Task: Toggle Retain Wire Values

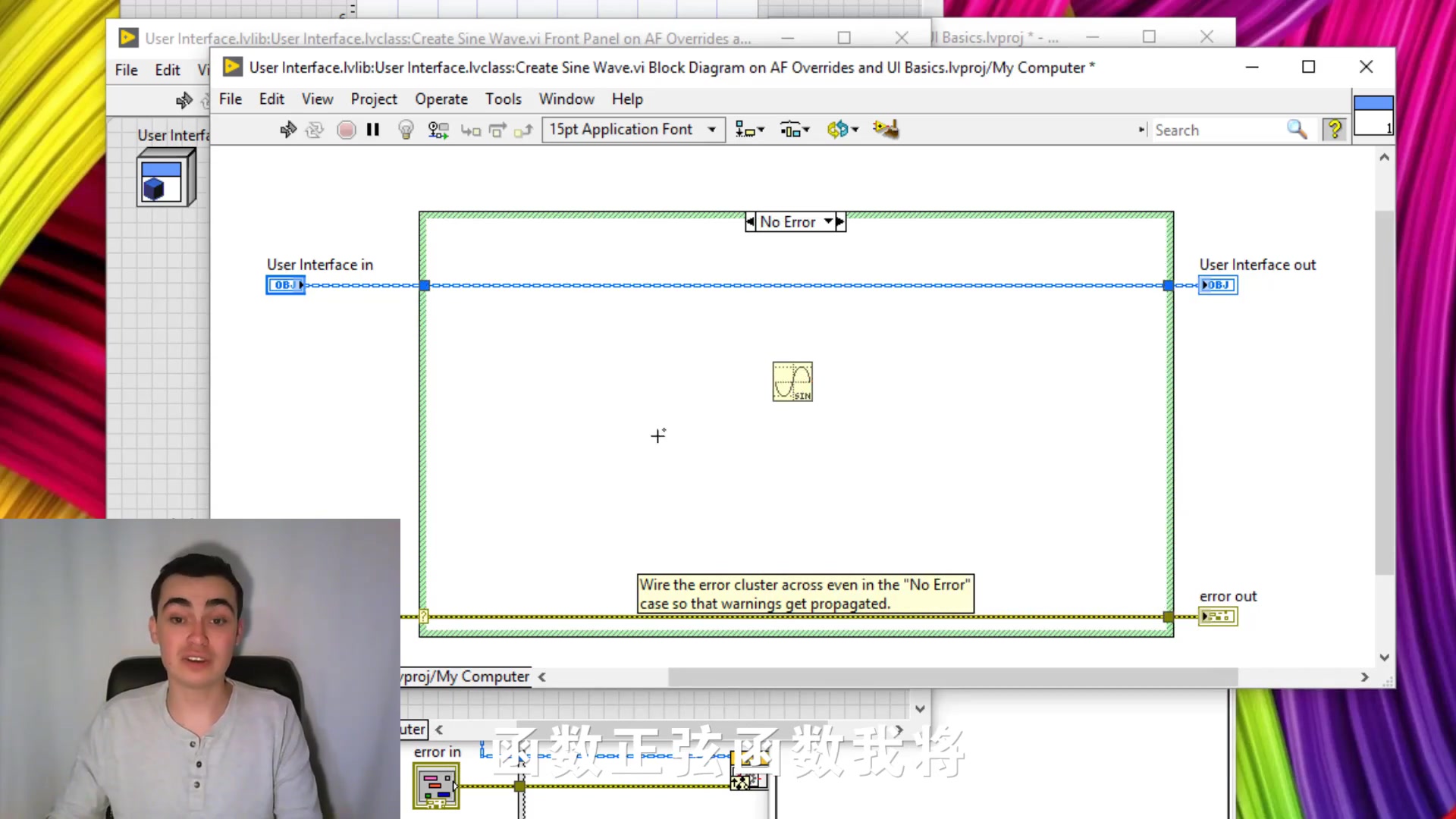Action: coord(438,129)
